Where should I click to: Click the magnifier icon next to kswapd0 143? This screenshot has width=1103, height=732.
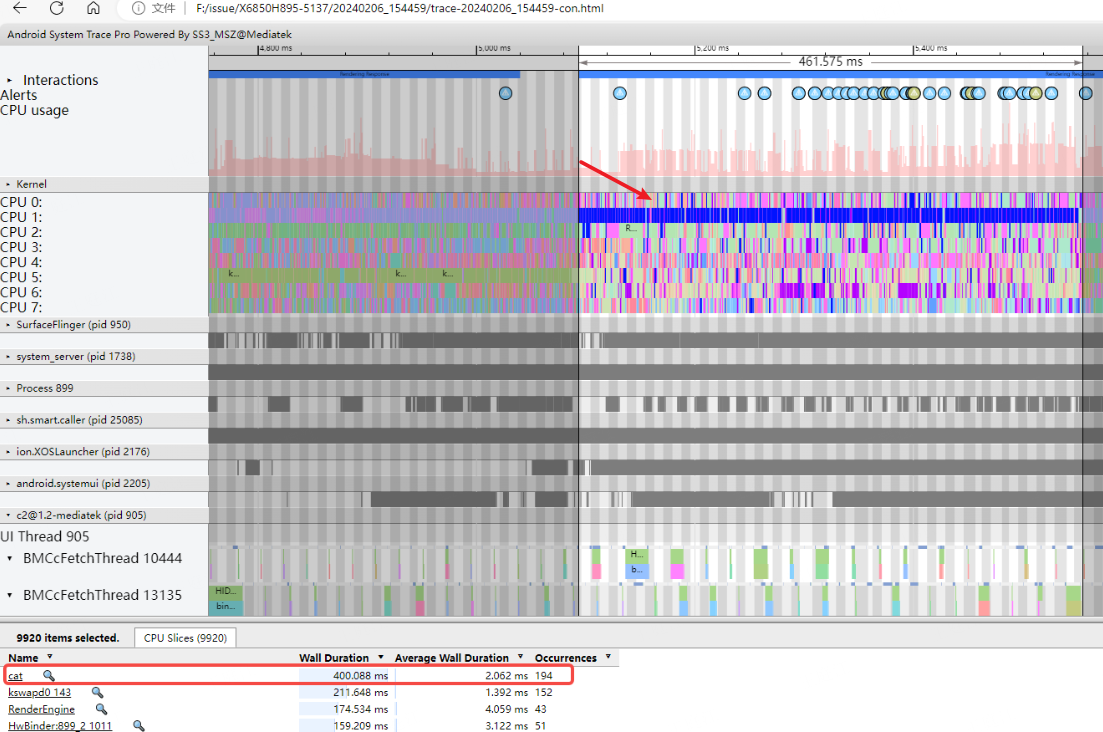coord(97,693)
